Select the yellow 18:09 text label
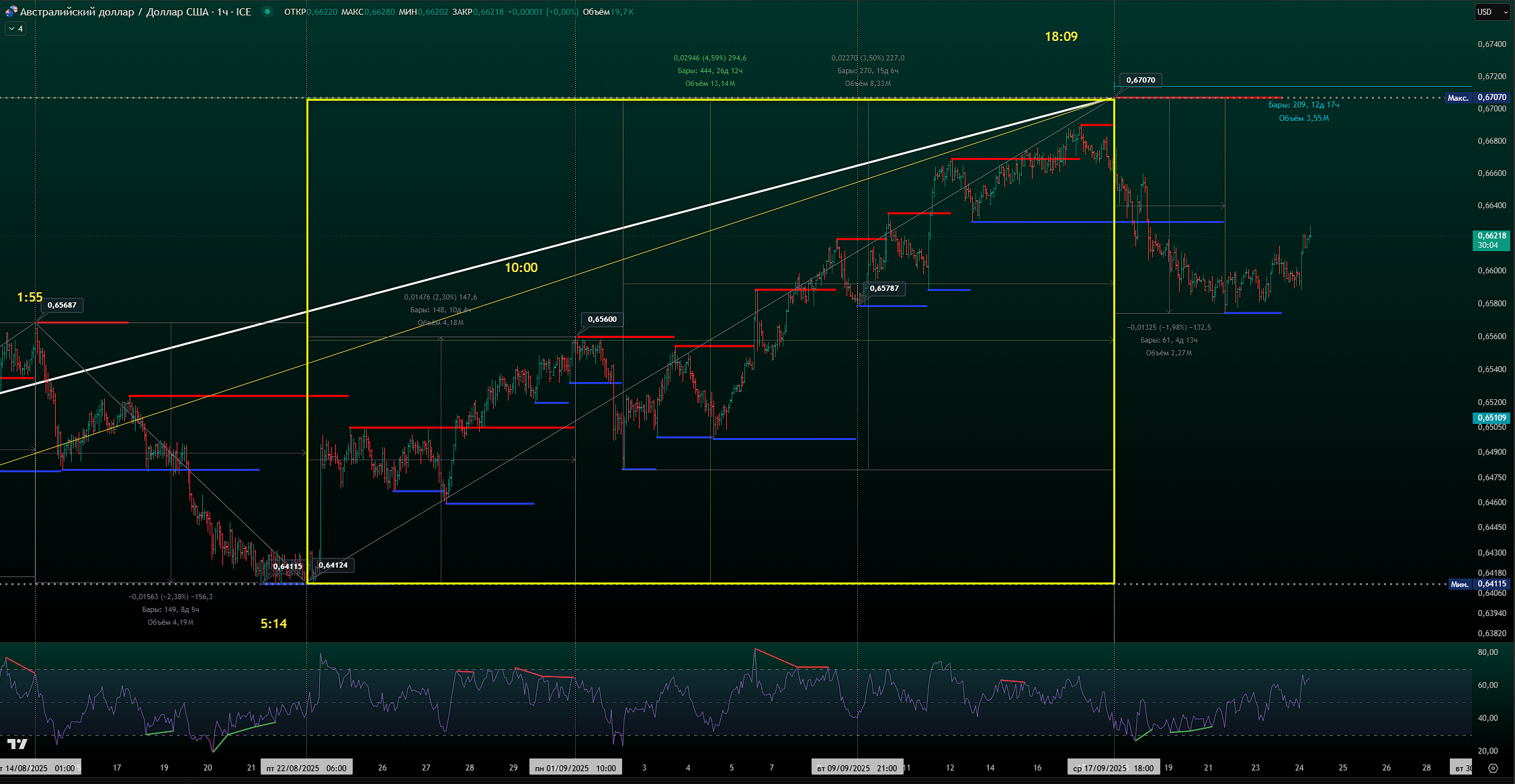Screen dimensions: 1515x784 pos(1061,37)
